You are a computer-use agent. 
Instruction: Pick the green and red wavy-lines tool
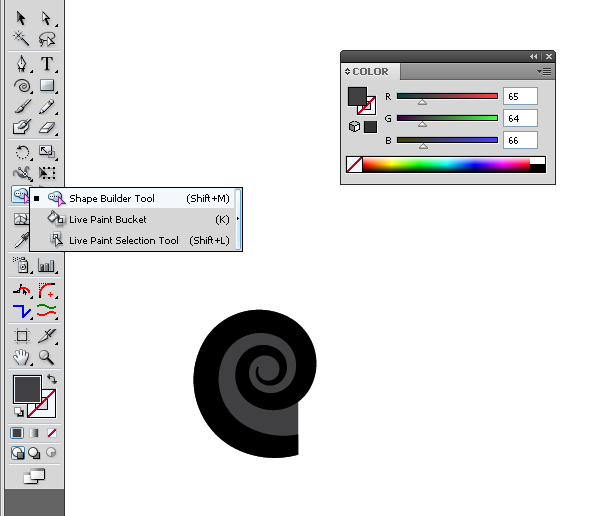coord(47,311)
